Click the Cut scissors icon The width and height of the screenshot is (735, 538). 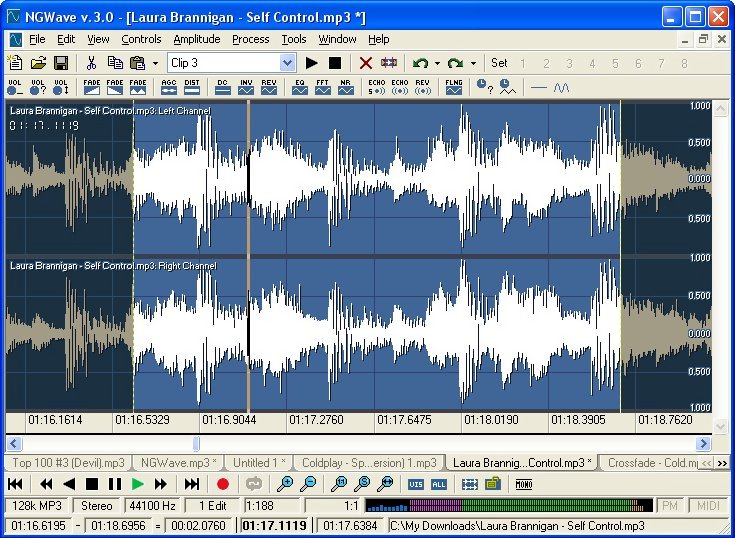pos(91,63)
